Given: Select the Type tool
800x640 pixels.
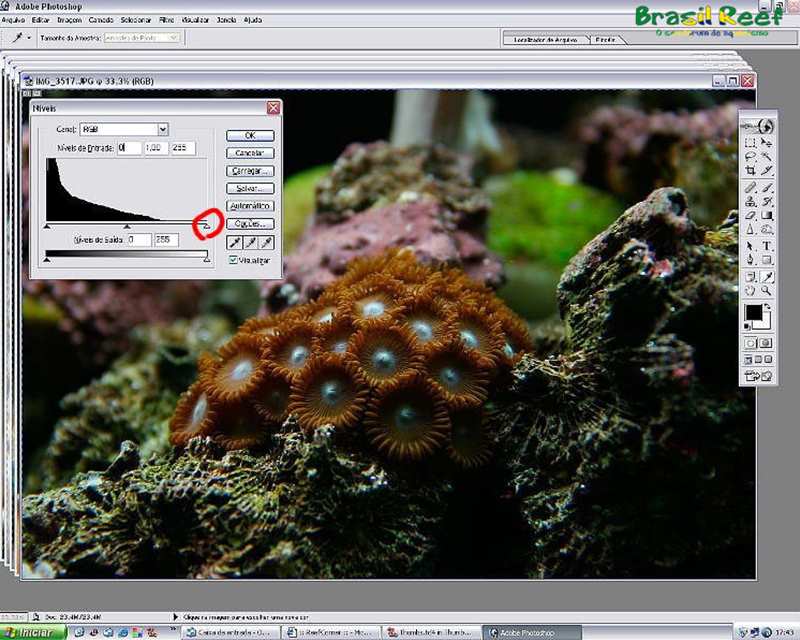Looking at the screenshot, I should [x=767, y=245].
